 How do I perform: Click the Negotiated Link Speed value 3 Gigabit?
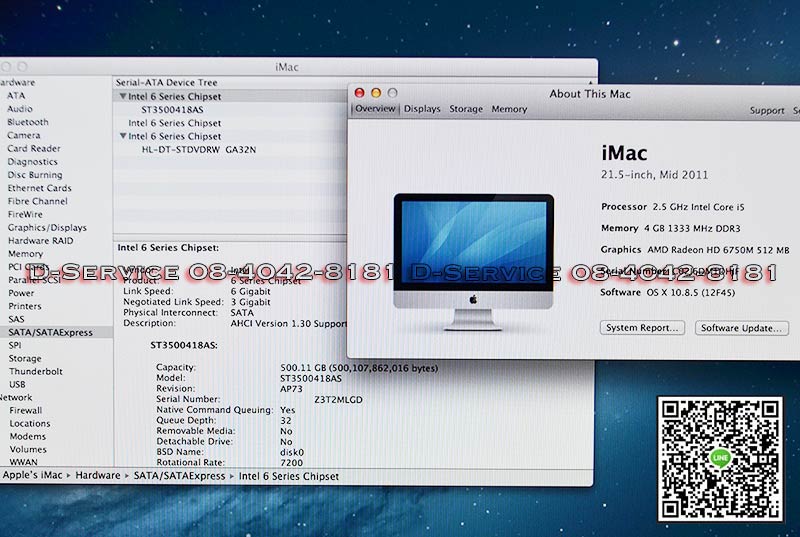click(251, 302)
